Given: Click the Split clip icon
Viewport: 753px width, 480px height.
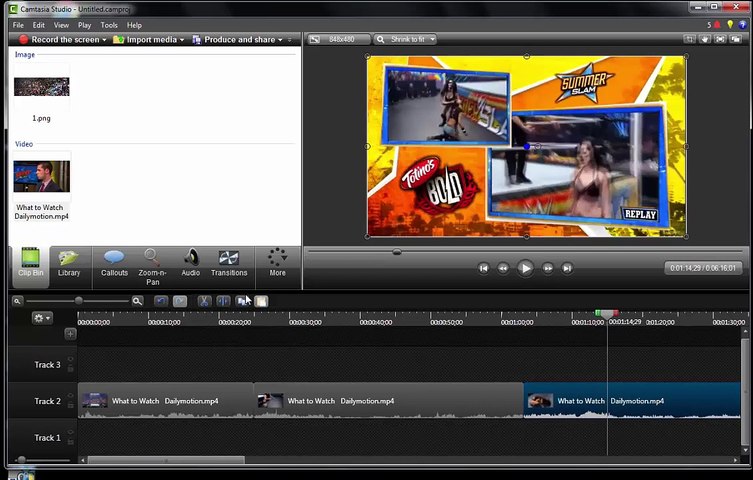Looking at the screenshot, I should [x=223, y=301].
